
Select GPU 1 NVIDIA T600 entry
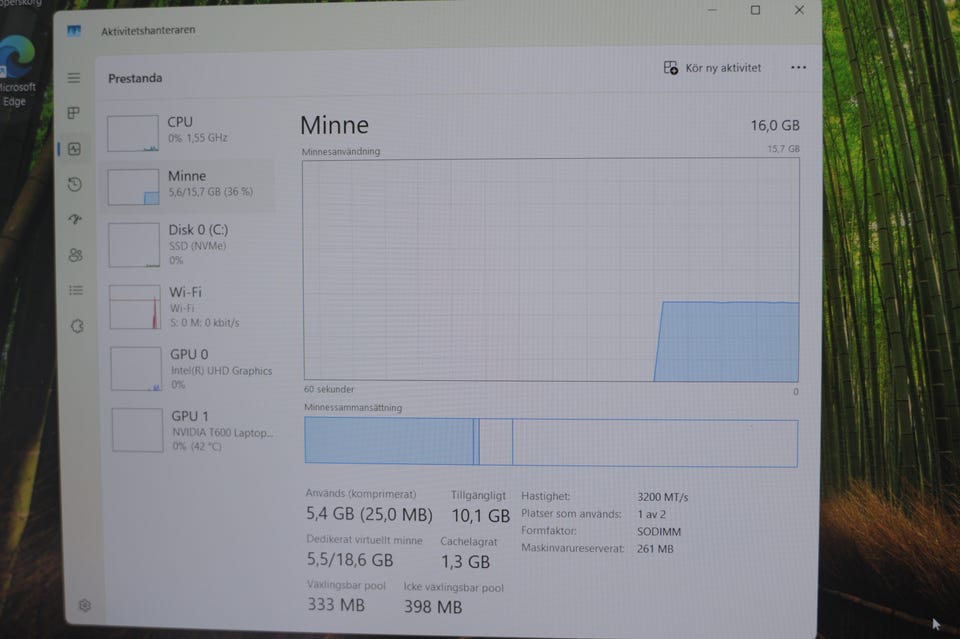click(x=192, y=430)
